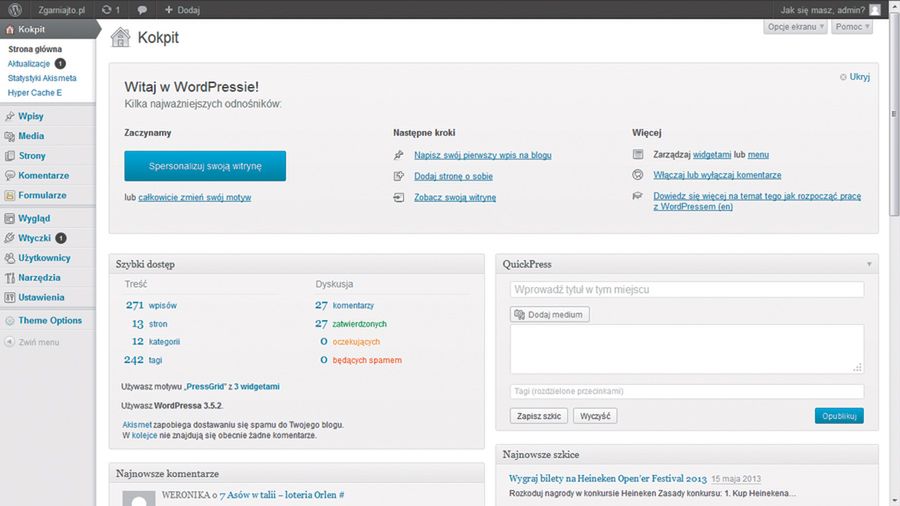Viewport: 900px width, 506px height.
Task: Open the Napisz swój pierwszy wpis link
Action: click(482, 155)
